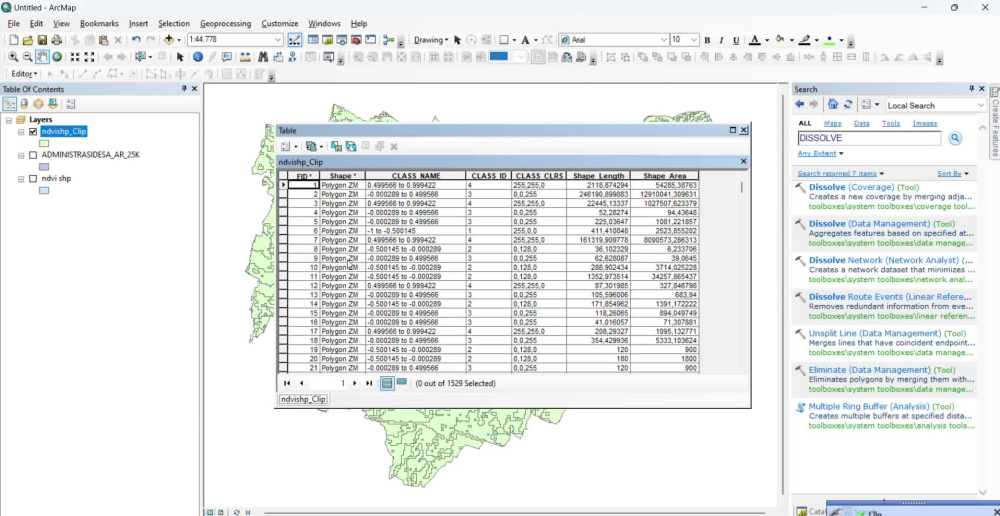The height and width of the screenshot is (516, 1000).
Task: Click the ndvi shp blue symbol swatch
Action: (44, 190)
